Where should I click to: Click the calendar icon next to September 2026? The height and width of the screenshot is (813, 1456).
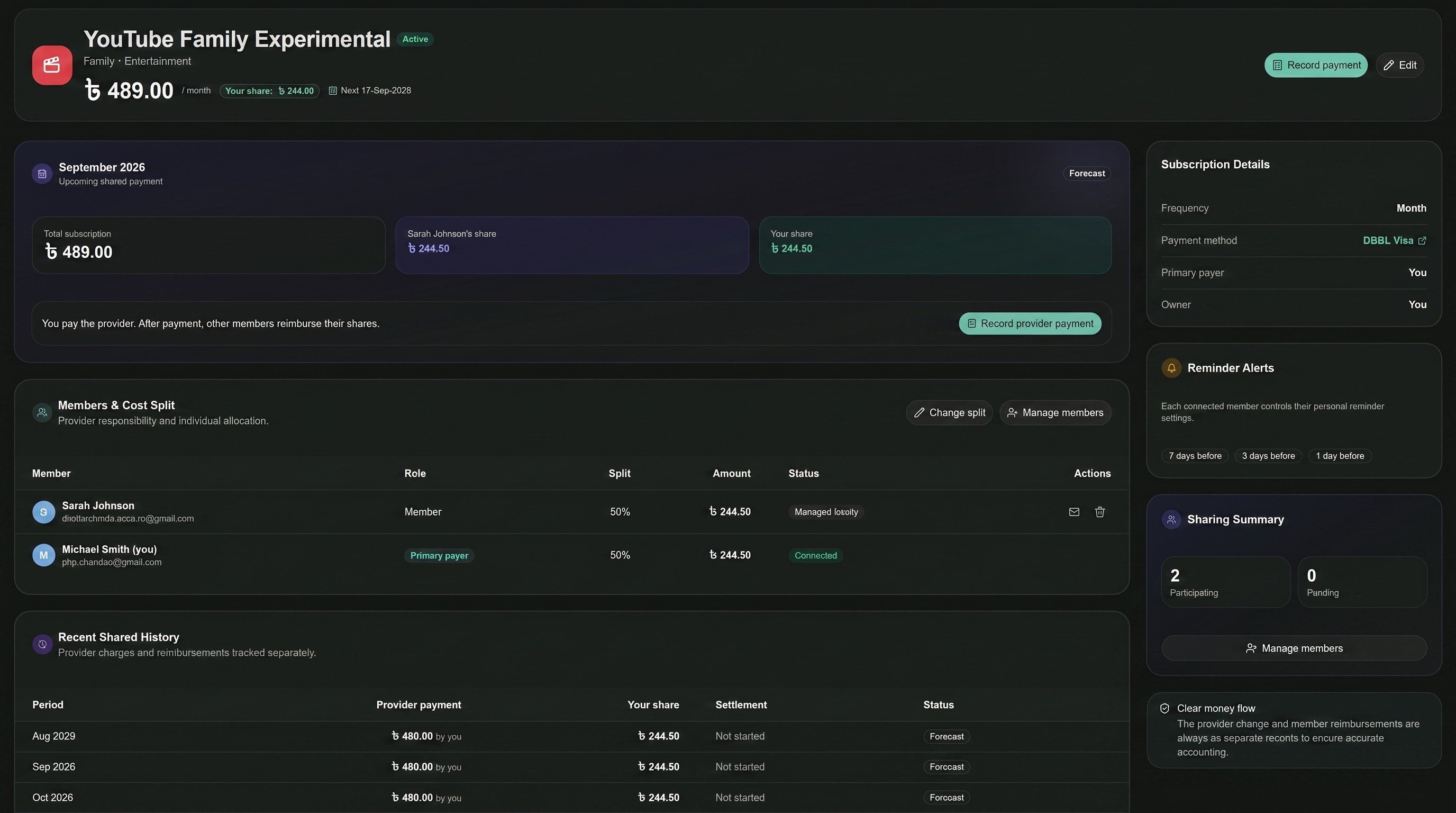coord(42,174)
